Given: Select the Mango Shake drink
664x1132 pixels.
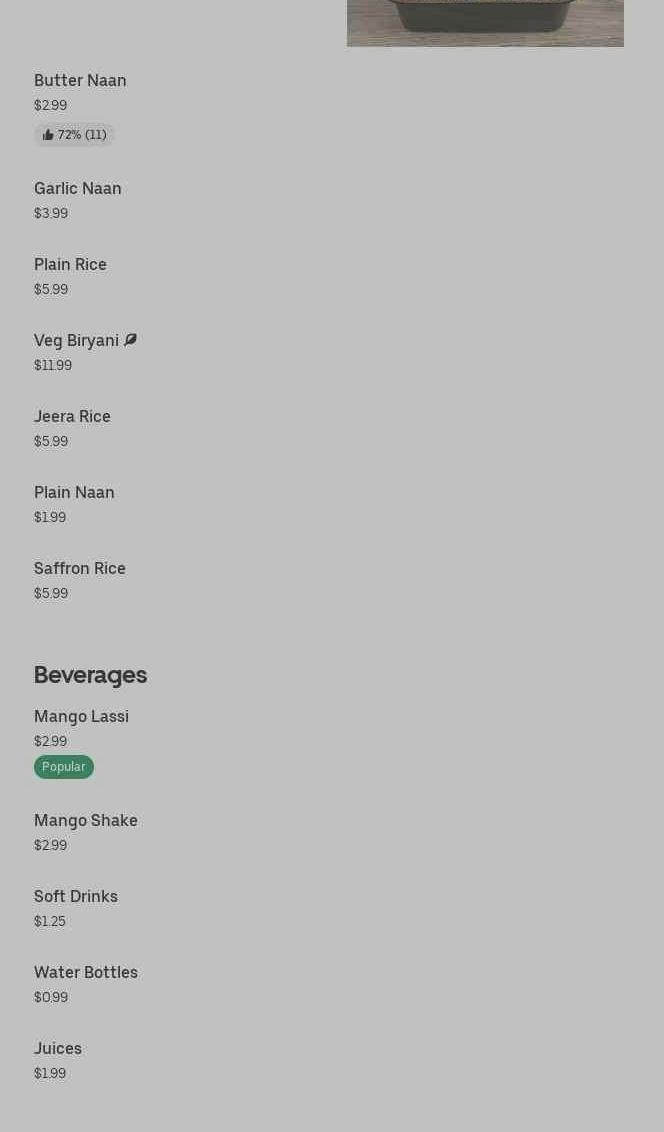Looking at the screenshot, I should 86,820.
